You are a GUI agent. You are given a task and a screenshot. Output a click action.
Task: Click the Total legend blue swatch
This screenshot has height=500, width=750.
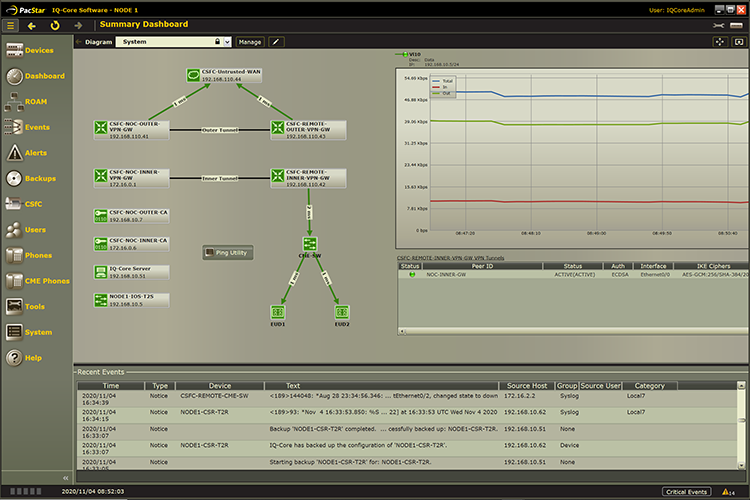436,81
